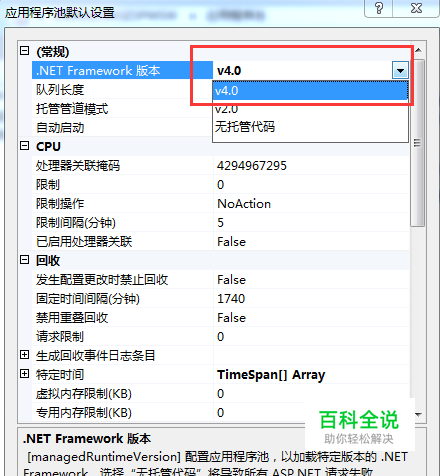Expand the 特定时间 node
The height and width of the screenshot is (476, 440).
(25, 374)
